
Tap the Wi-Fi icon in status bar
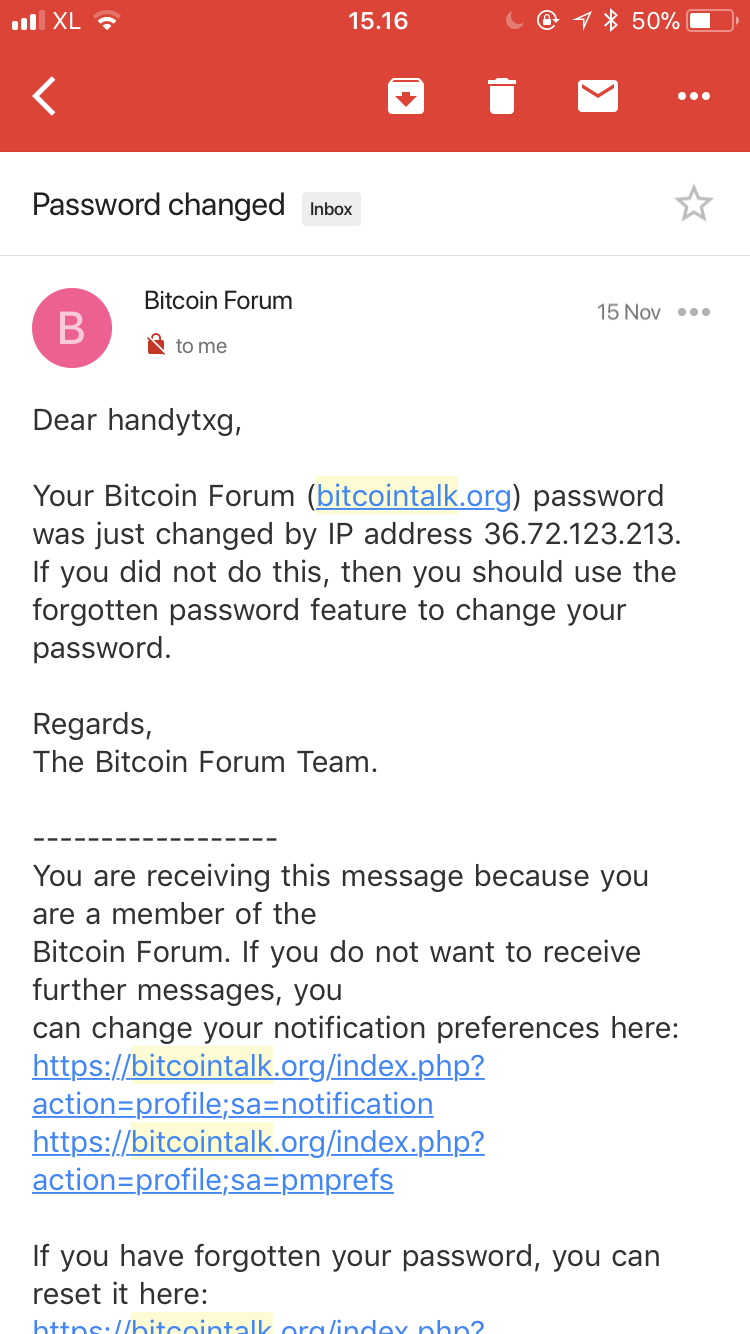pos(106,21)
